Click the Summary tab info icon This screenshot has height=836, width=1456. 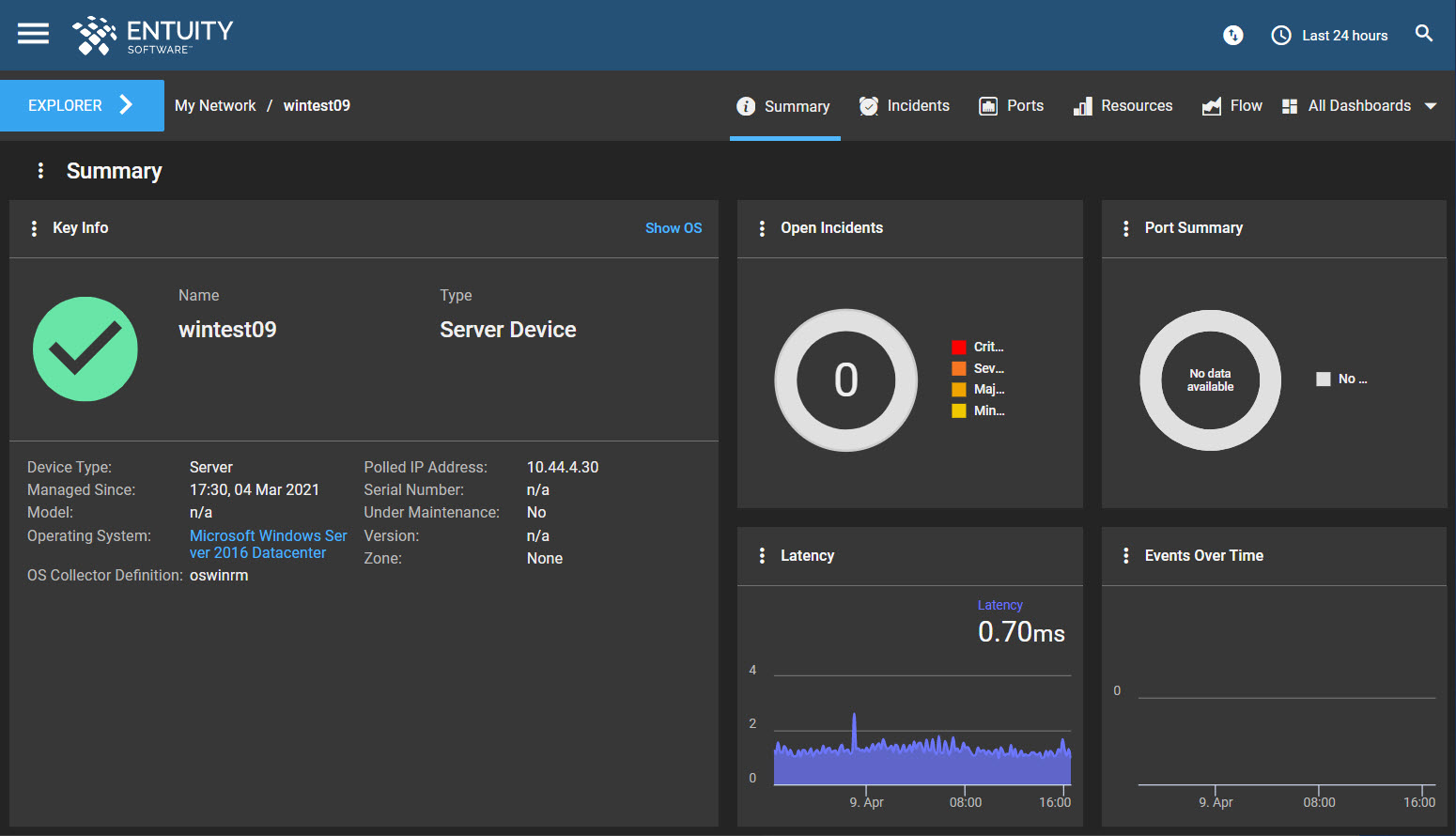click(746, 106)
